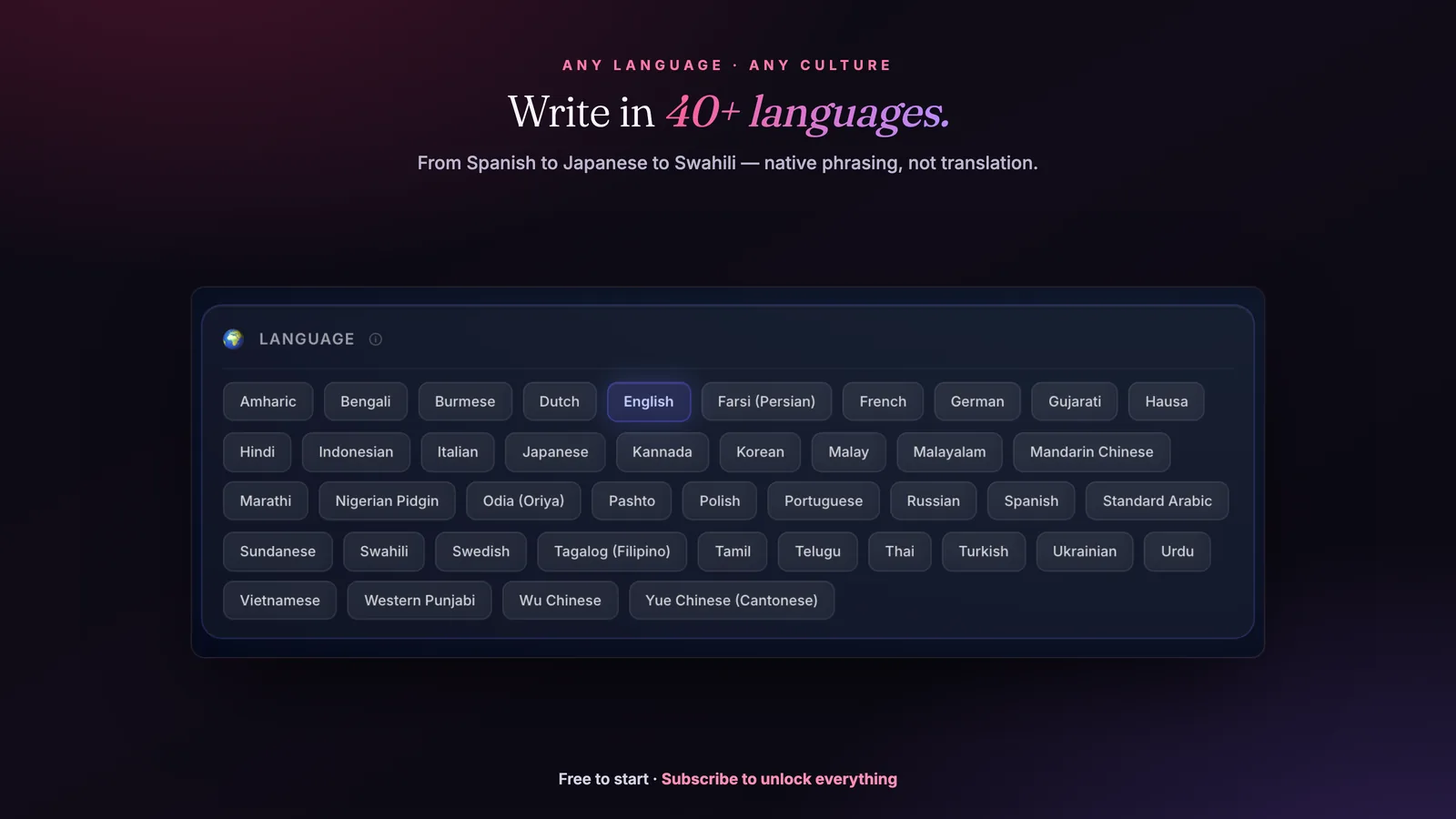The width and height of the screenshot is (1456, 819).
Task: Select Dutch from the language list
Action: pos(559,401)
